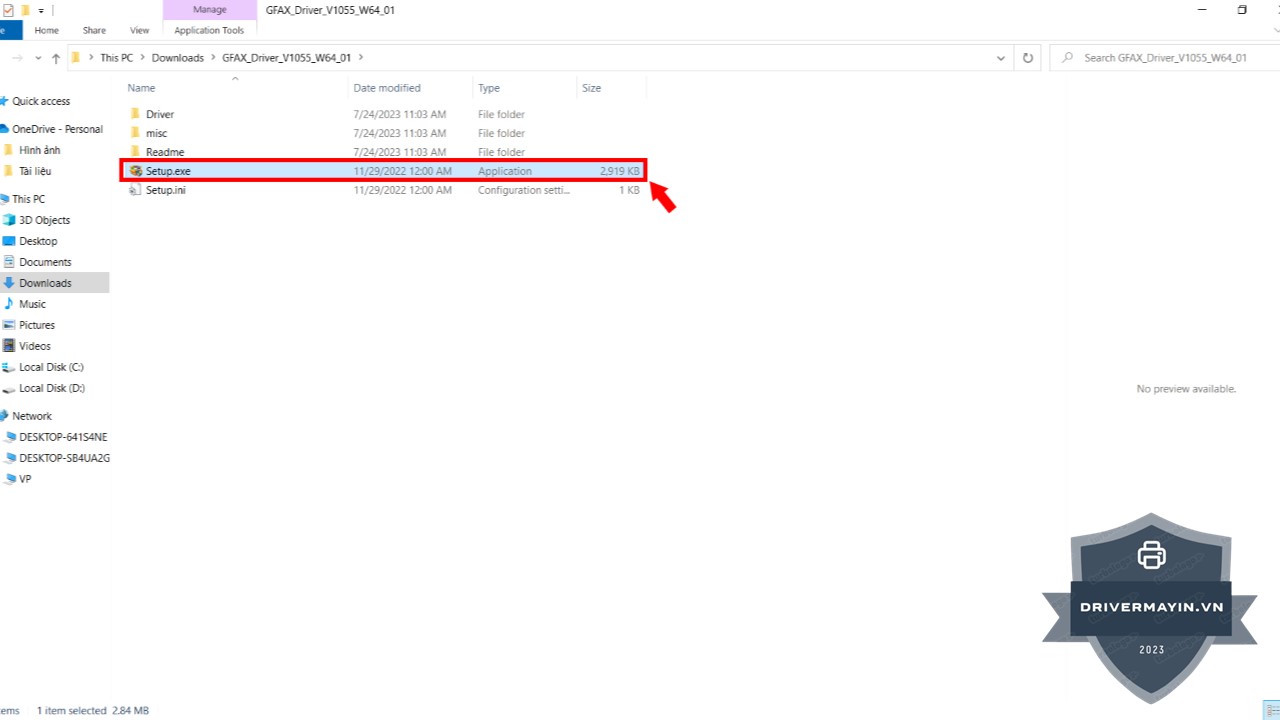Open the misc folder
This screenshot has height=720, width=1280.
pyautogui.click(x=156, y=133)
